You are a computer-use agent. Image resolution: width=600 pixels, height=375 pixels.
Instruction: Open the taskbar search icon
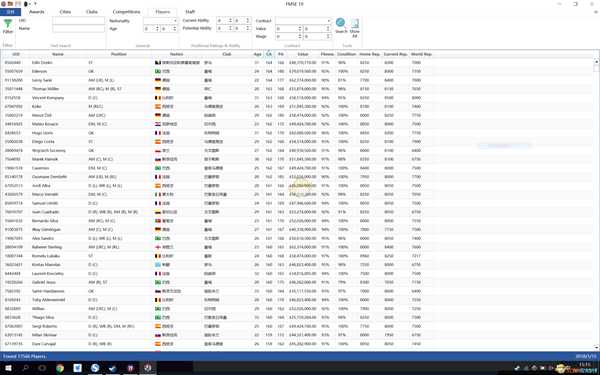pyautogui.click(x=25, y=368)
